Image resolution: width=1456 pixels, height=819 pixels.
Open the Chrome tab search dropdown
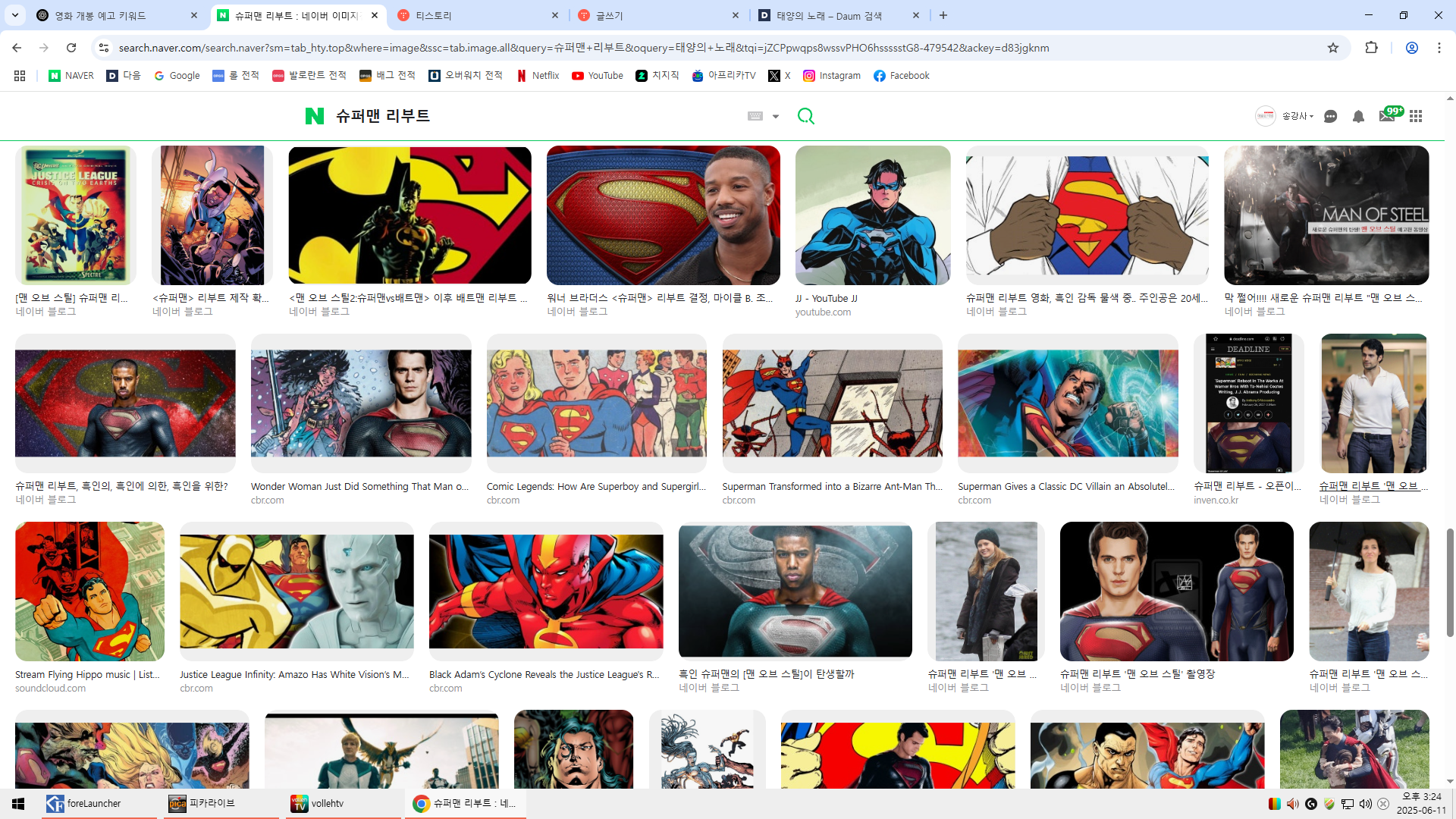pos(15,15)
